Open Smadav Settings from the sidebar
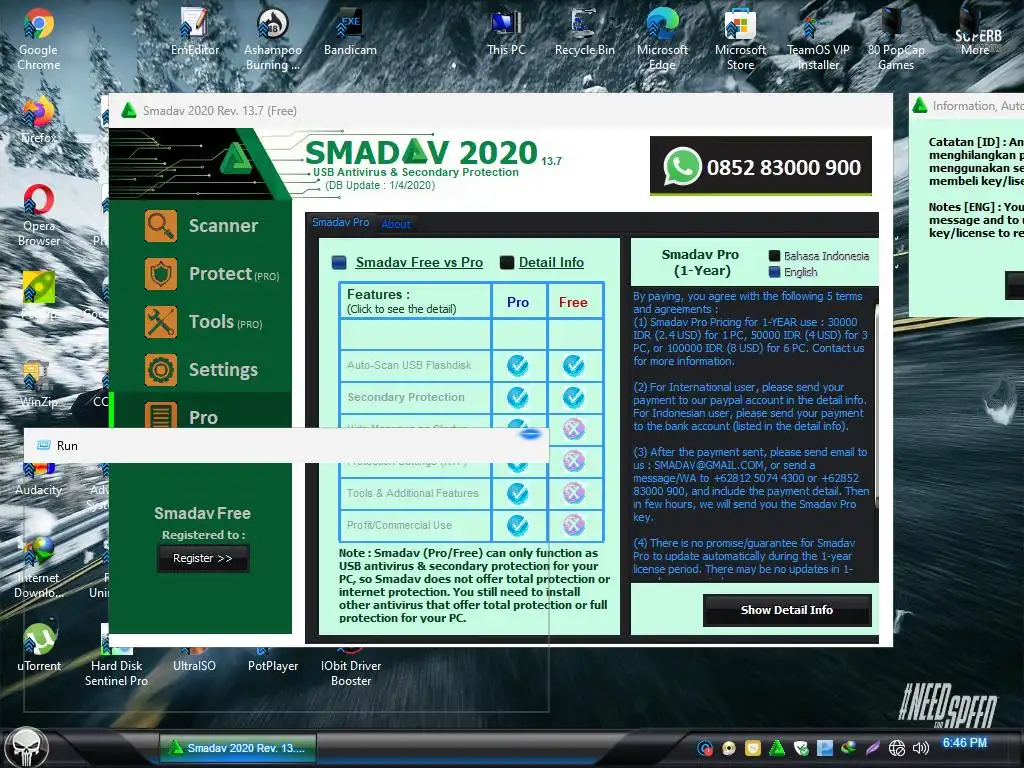1024x768 pixels. pyautogui.click(x=201, y=370)
